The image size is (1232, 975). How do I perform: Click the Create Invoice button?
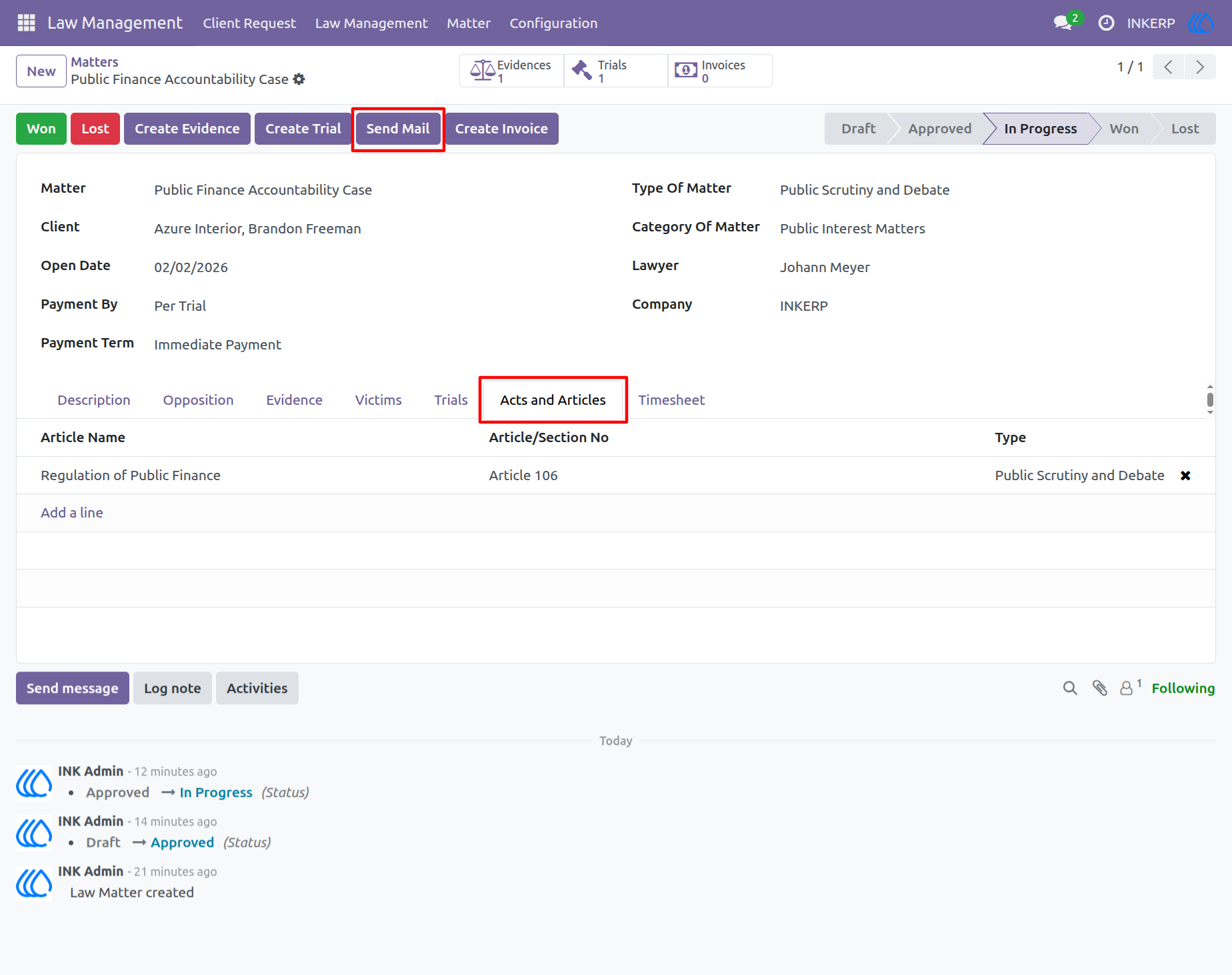click(501, 129)
